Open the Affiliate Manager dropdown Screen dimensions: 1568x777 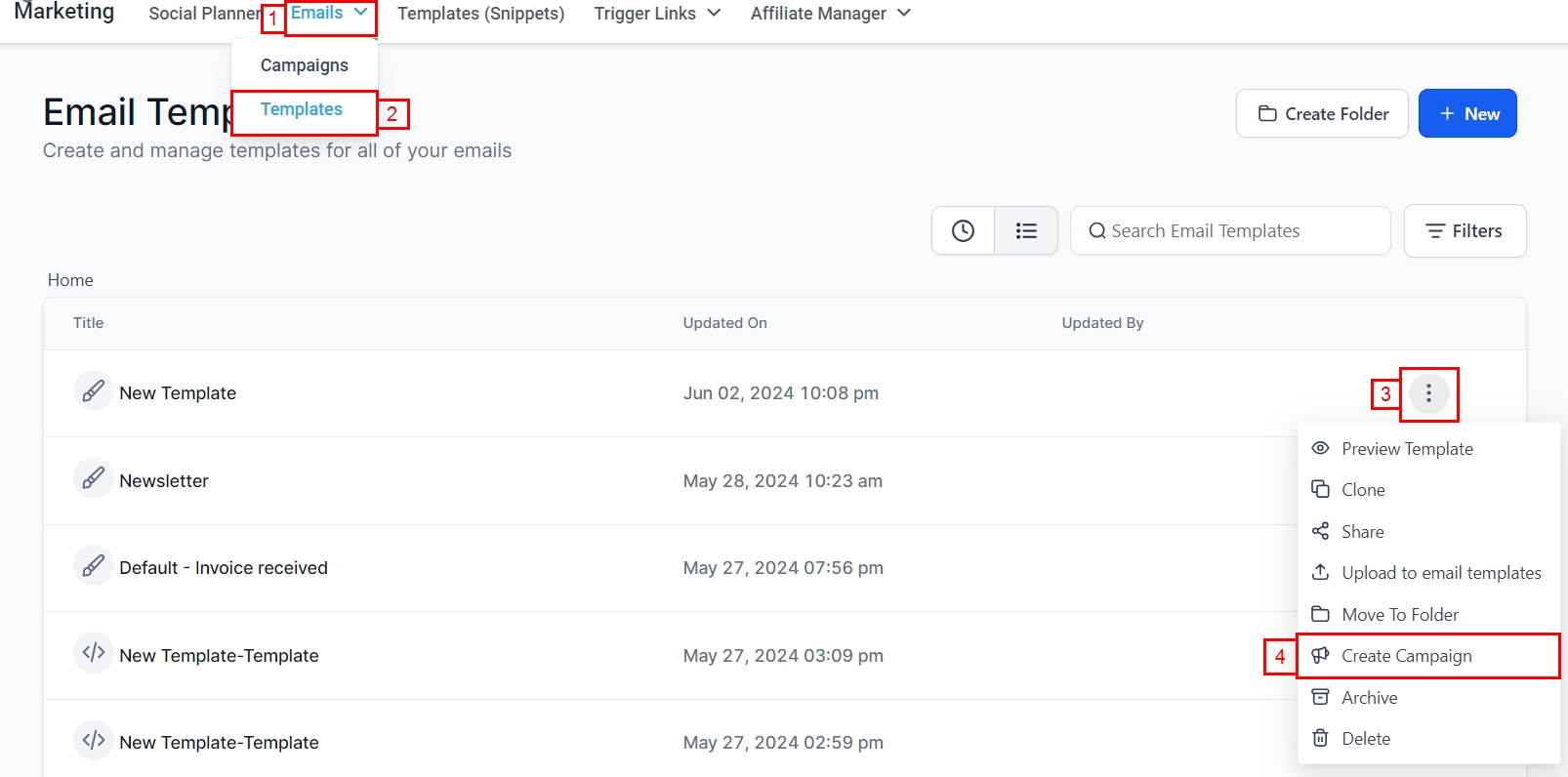click(x=829, y=14)
